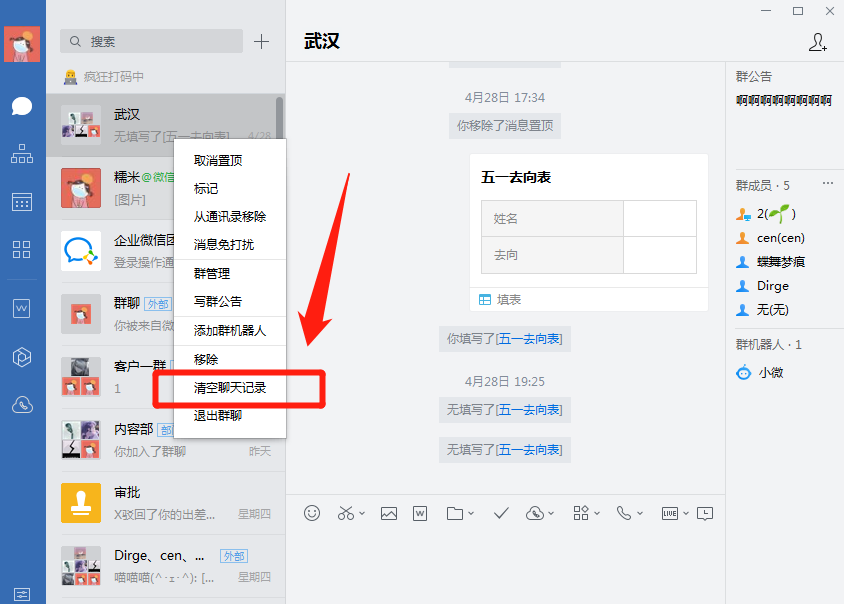
Task: Open the messages chat bubble icon
Action: pyautogui.click(x=22, y=106)
